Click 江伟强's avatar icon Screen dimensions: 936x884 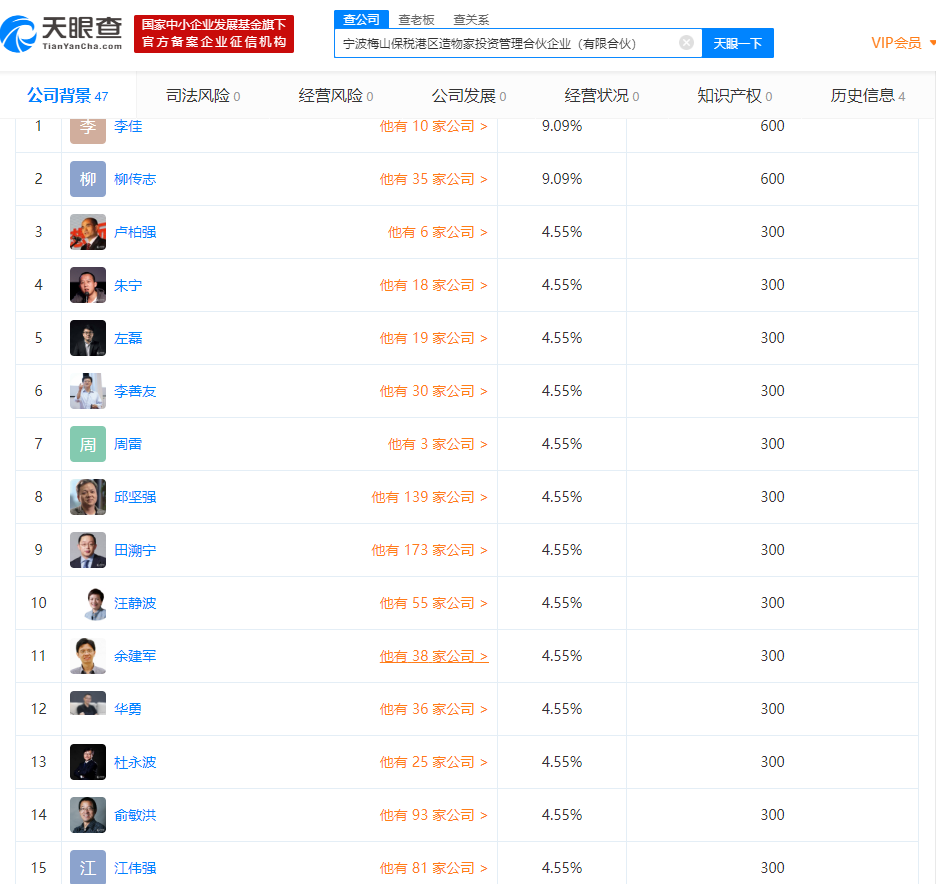pos(88,867)
